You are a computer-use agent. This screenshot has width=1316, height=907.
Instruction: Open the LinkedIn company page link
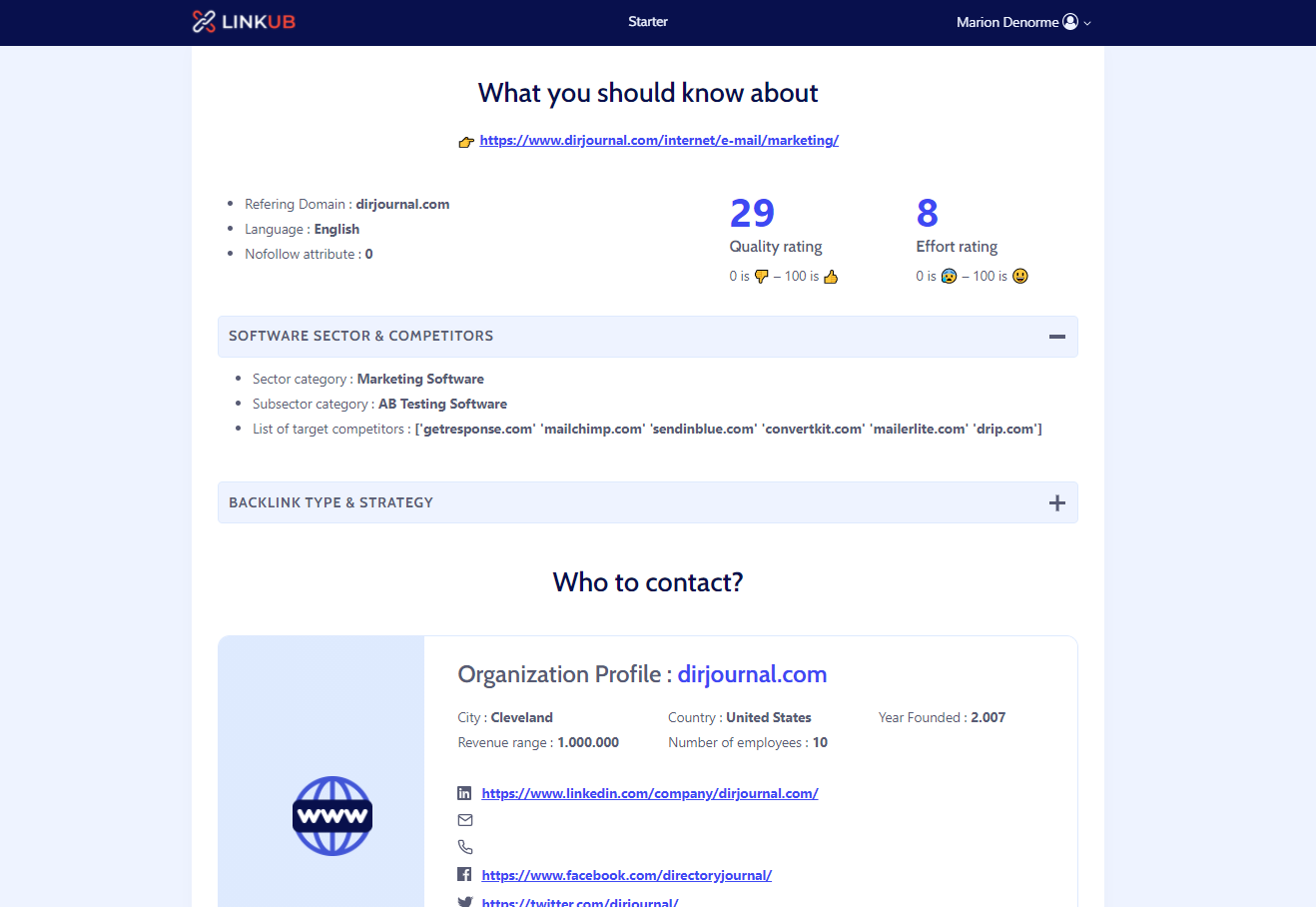click(x=650, y=793)
